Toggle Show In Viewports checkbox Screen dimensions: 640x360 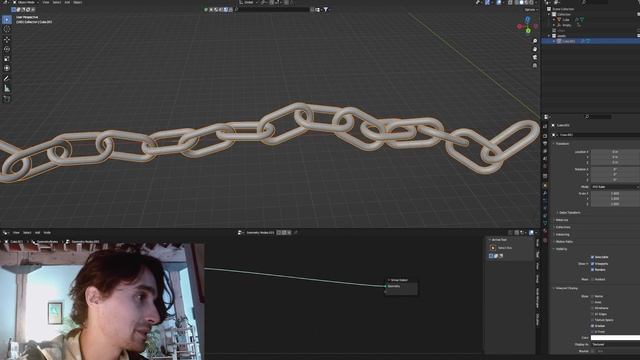592,264
